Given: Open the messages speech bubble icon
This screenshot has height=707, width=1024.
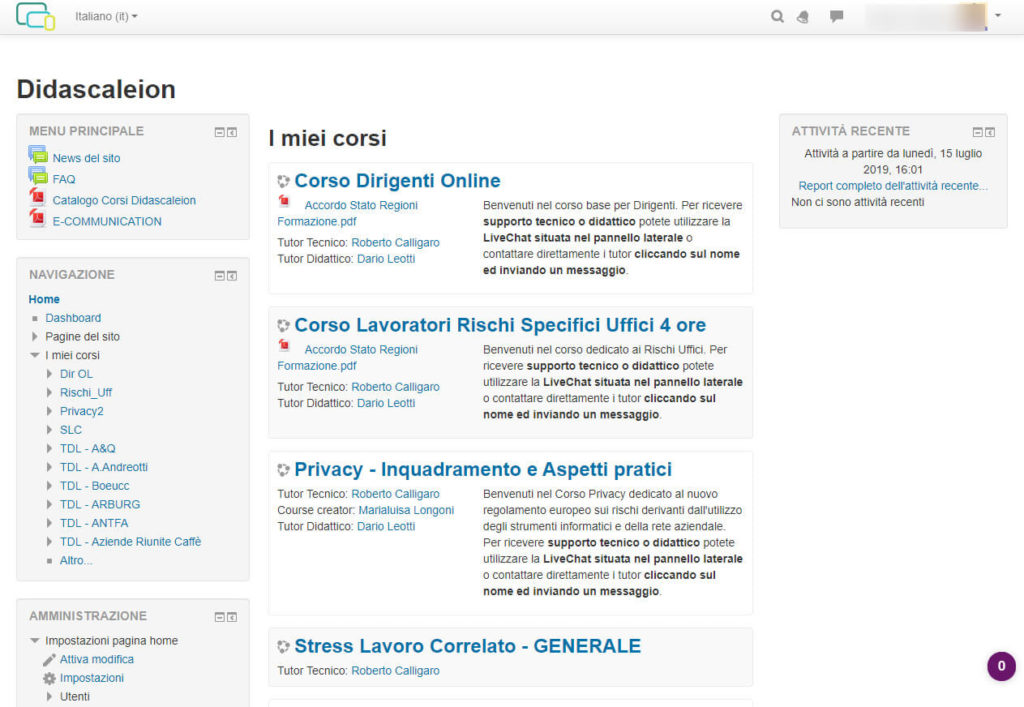Looking at the screenshot, I should (836, 17).
